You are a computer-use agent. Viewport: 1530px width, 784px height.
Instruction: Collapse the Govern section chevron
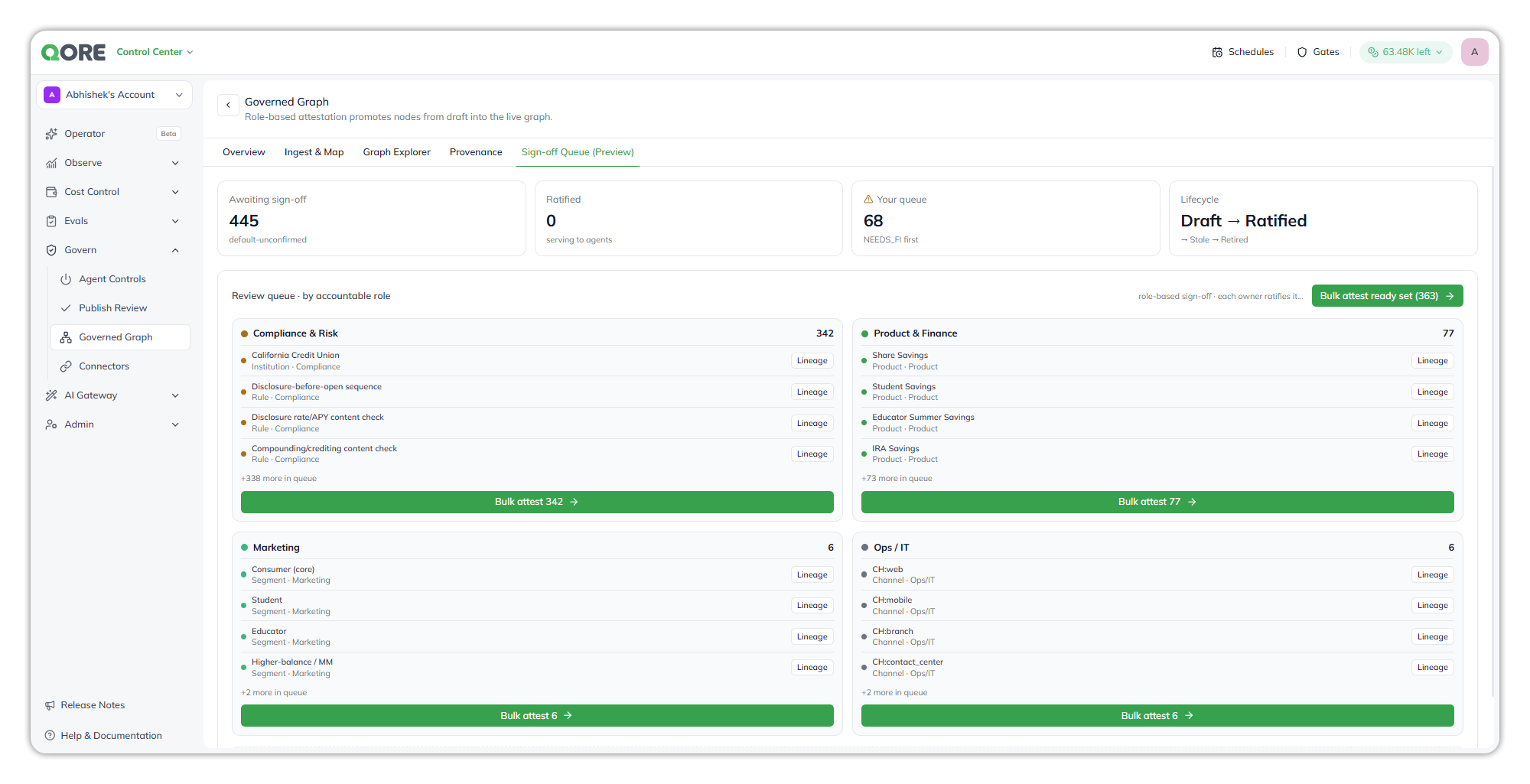click(175, 250)
